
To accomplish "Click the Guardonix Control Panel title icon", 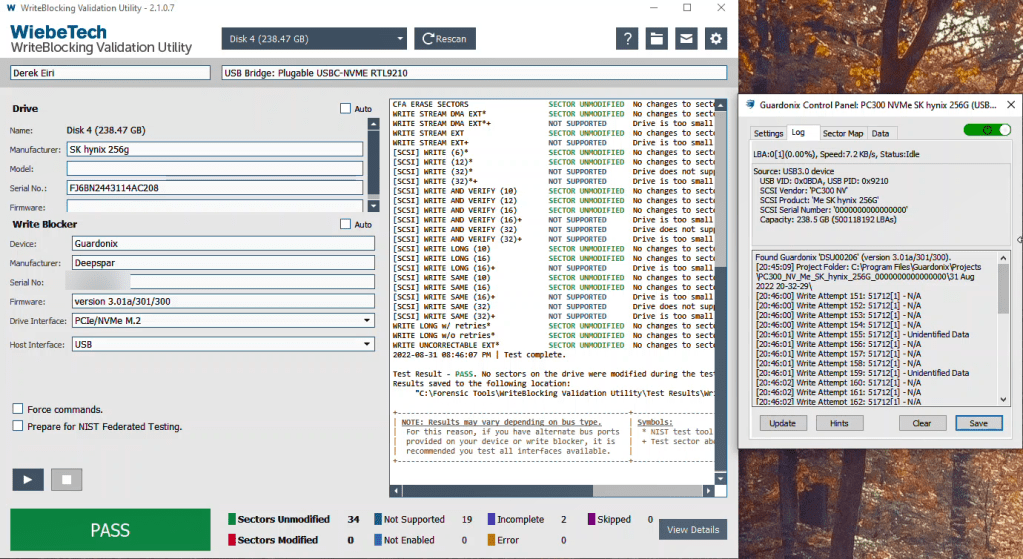I will point(750,104).
